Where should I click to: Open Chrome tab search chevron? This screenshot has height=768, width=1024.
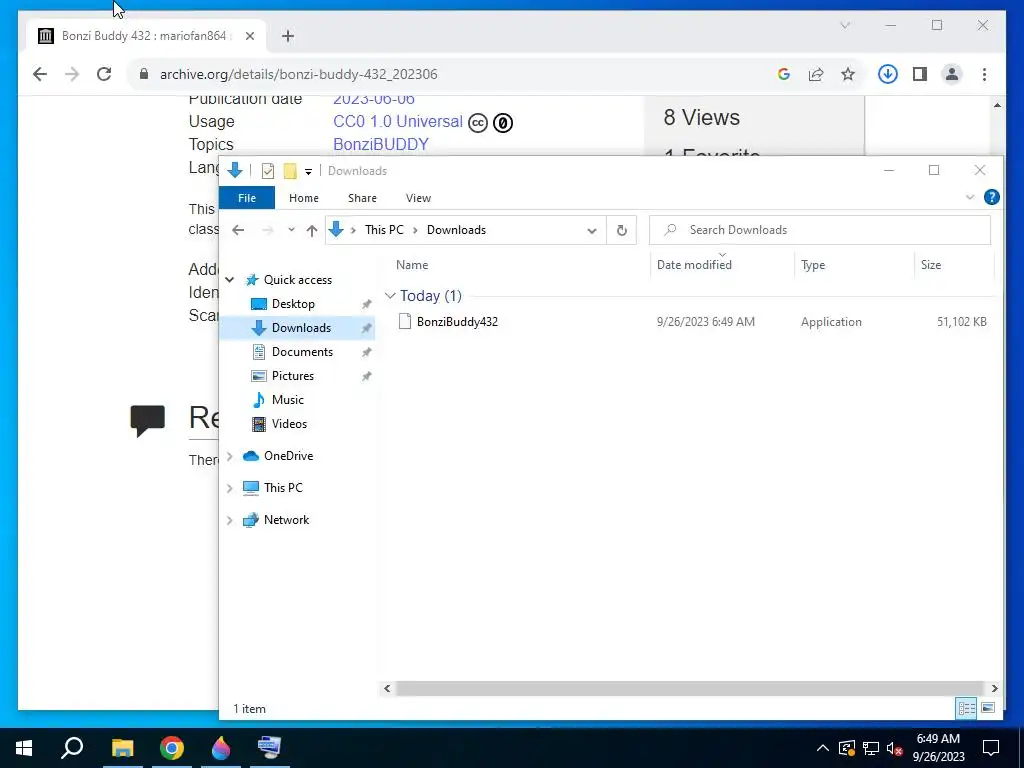pos(844,25)
